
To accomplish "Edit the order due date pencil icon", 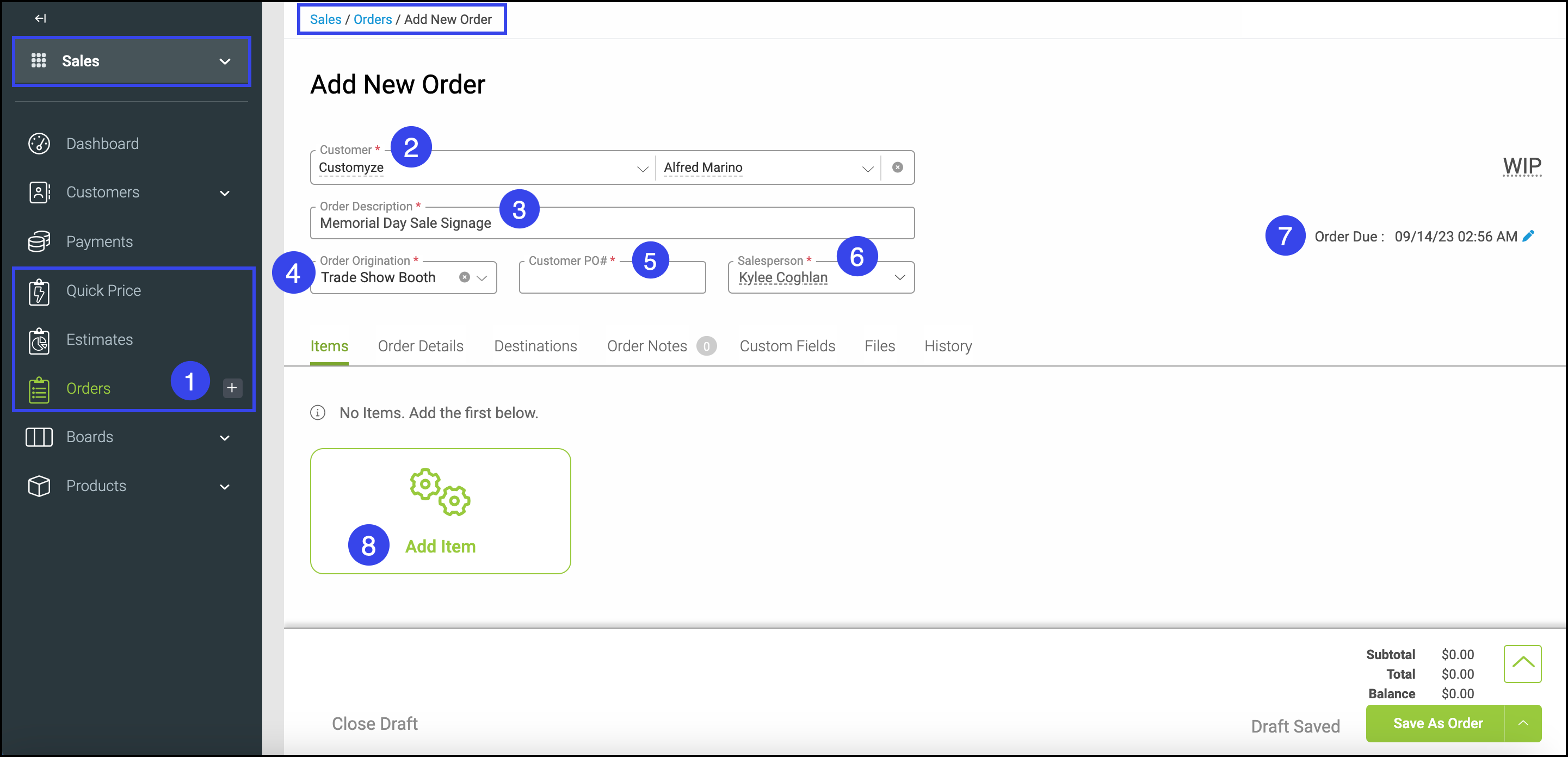I will (x=1528, y=236).
